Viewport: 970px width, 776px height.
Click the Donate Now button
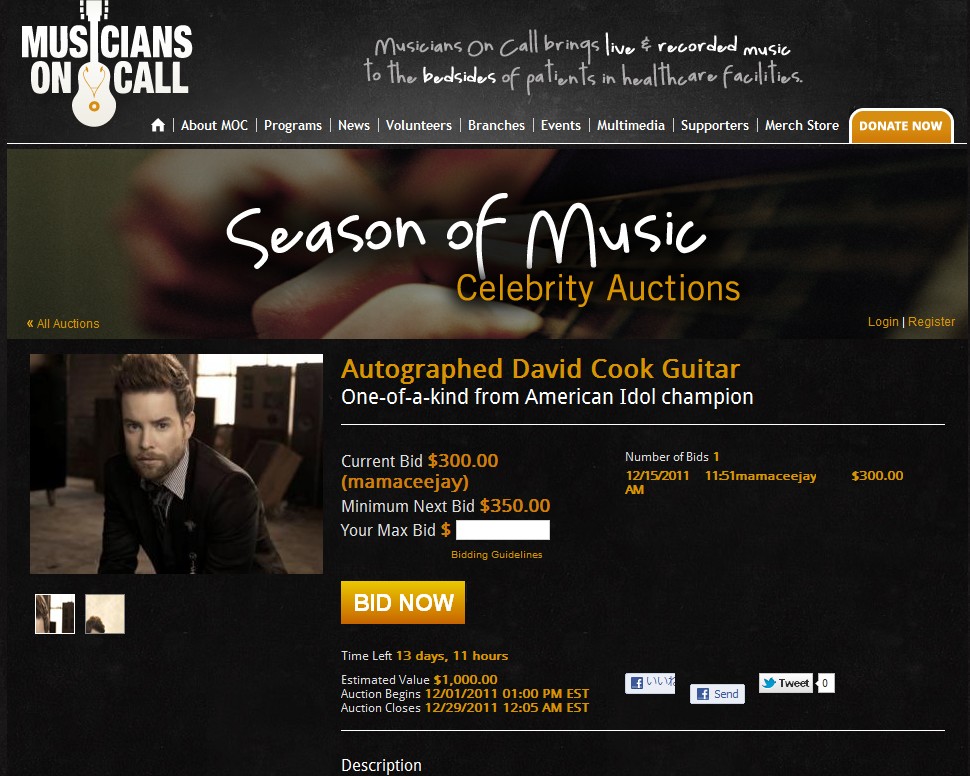pyautogui.click(x=901, y=126)
